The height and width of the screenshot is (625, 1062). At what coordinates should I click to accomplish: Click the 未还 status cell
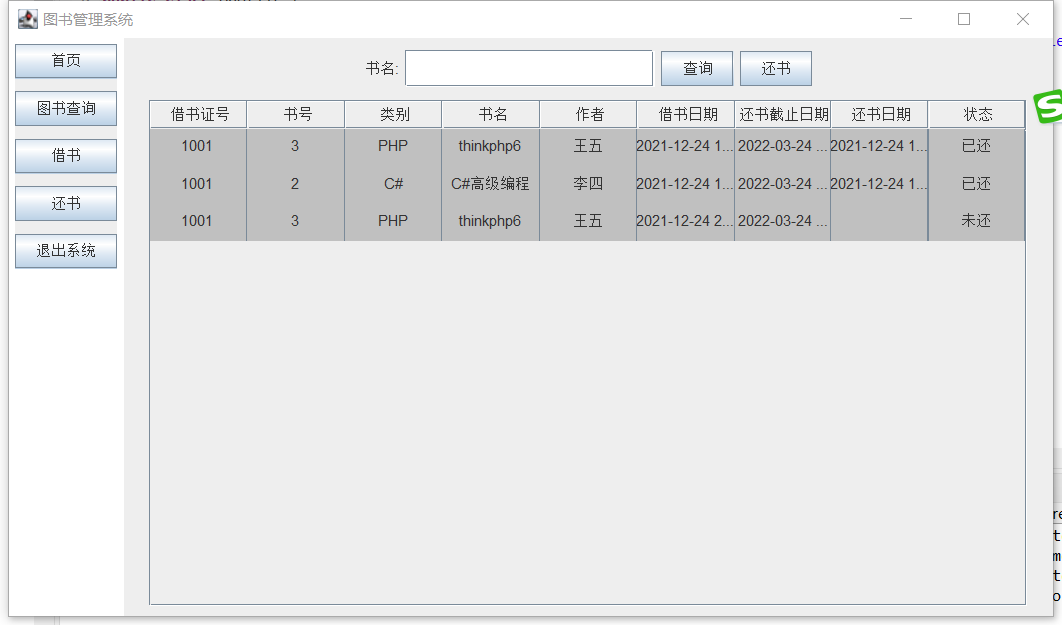coord(975,221)
